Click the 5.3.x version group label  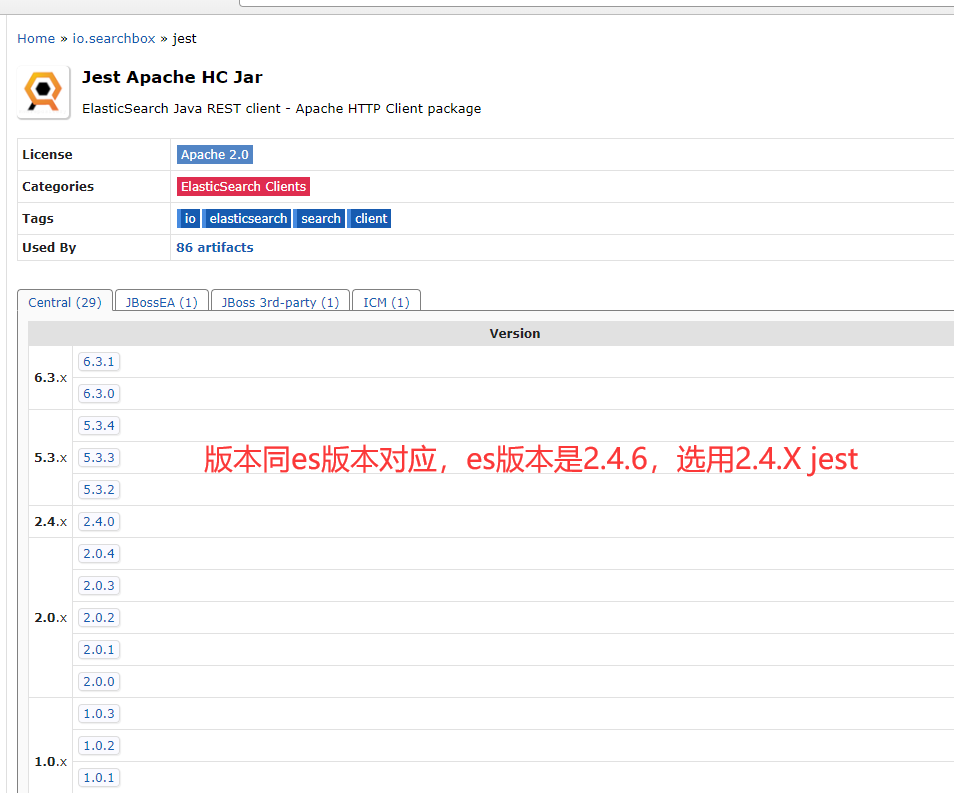pos(50,458)
